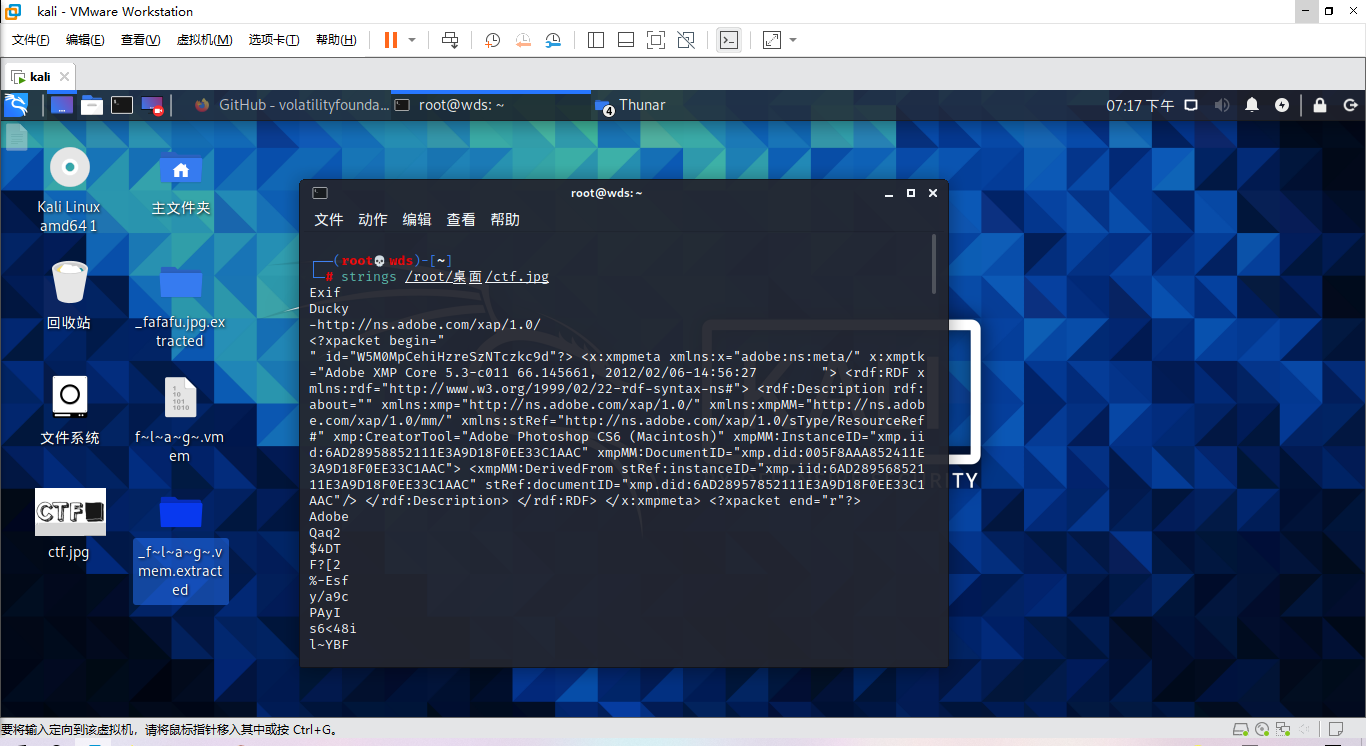
Task: Open the network connection indicator in panel
Action: [x=1191, y=105]
